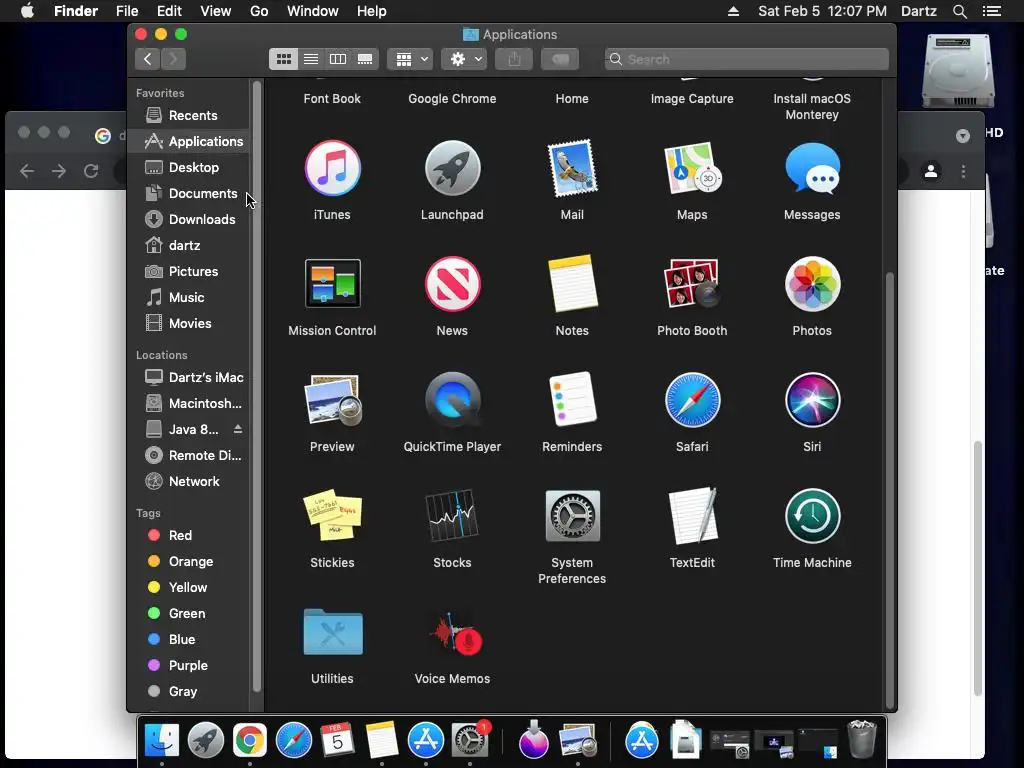Screen dimensions: 1024x768
Task: Switch to icon view
Action: (283, 59)
